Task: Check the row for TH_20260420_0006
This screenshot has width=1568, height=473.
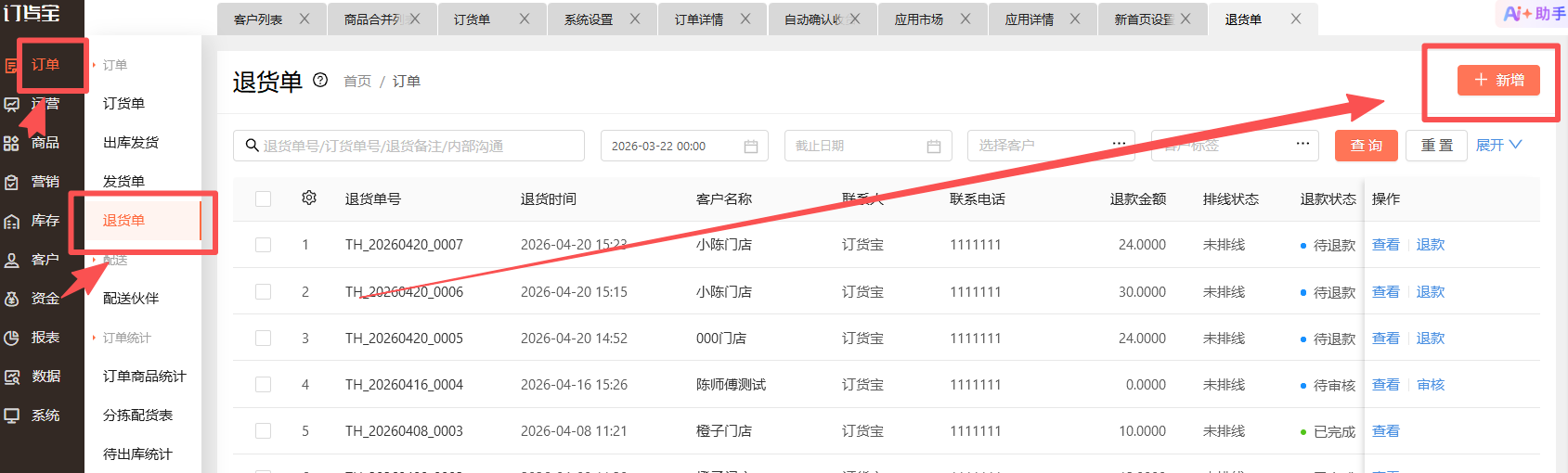Action: (x=264, y=291)
